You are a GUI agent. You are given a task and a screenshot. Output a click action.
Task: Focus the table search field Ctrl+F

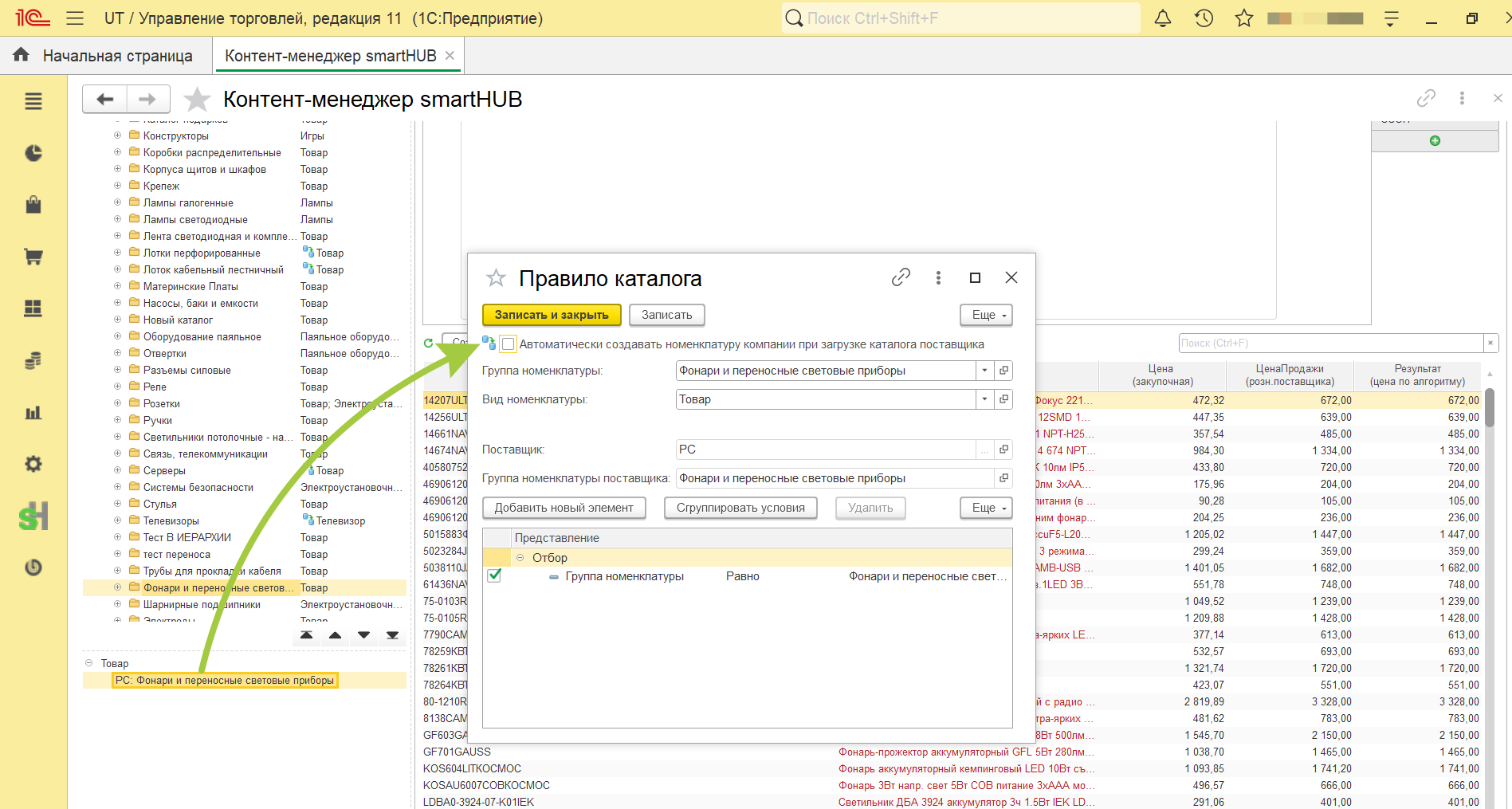1331,343
